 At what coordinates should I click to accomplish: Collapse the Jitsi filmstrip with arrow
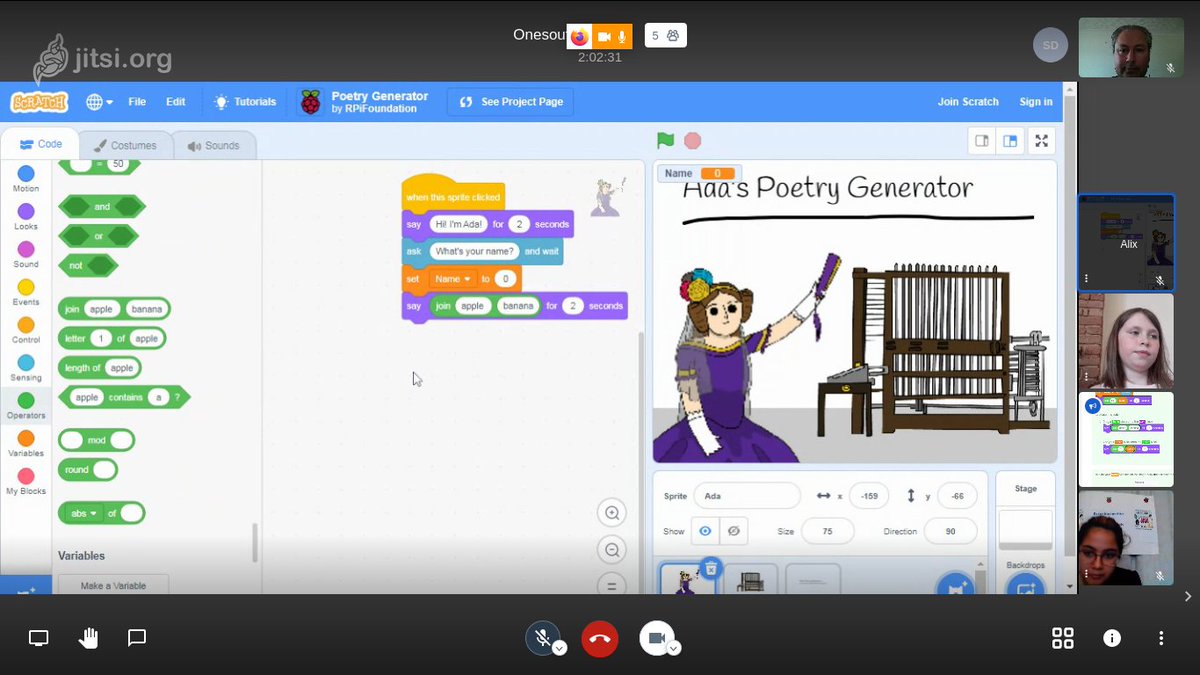point(1188,596)
